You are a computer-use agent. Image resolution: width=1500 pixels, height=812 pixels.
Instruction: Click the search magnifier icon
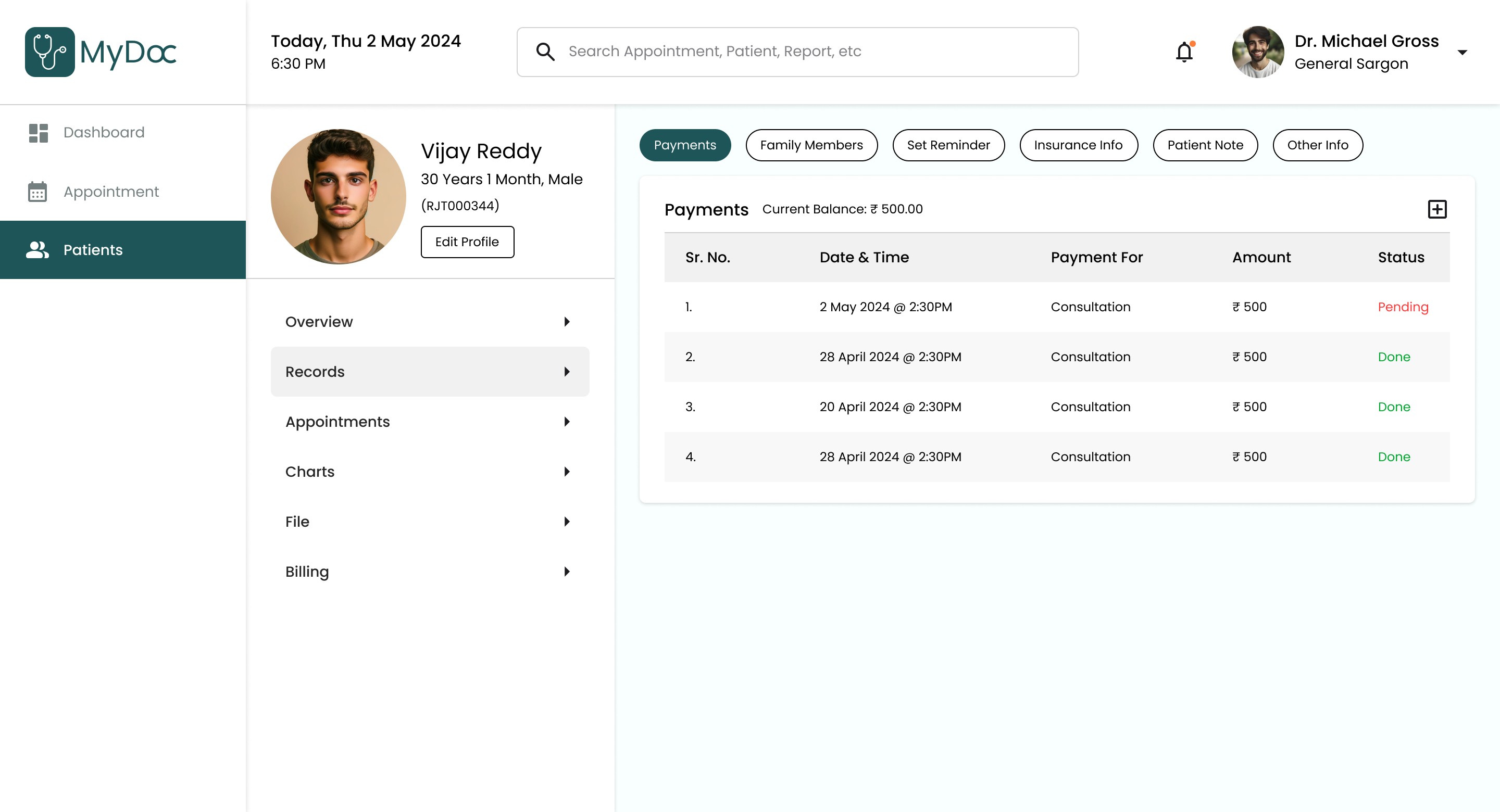[545, 52]
